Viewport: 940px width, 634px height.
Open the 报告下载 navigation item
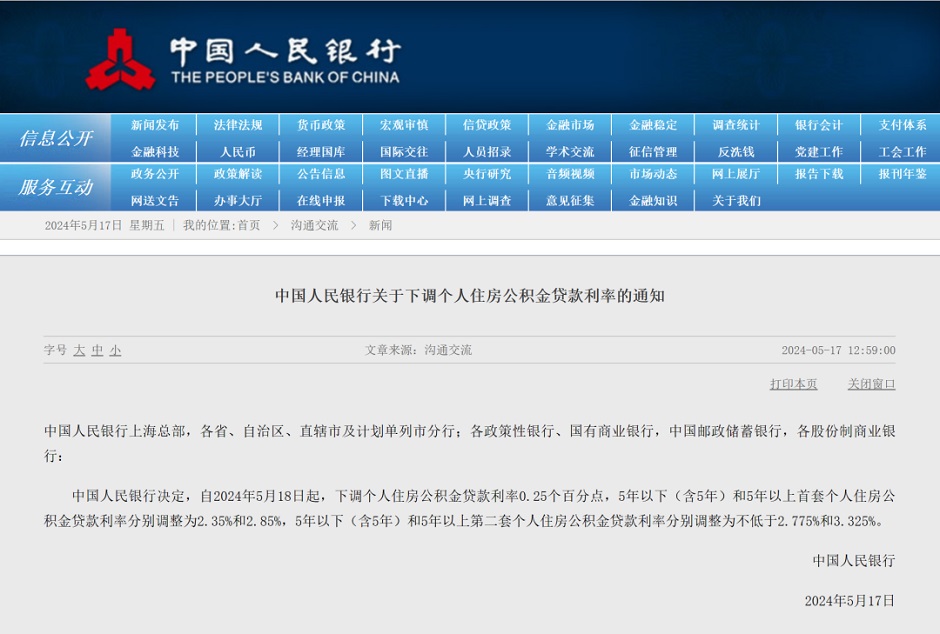coord(817,176)
